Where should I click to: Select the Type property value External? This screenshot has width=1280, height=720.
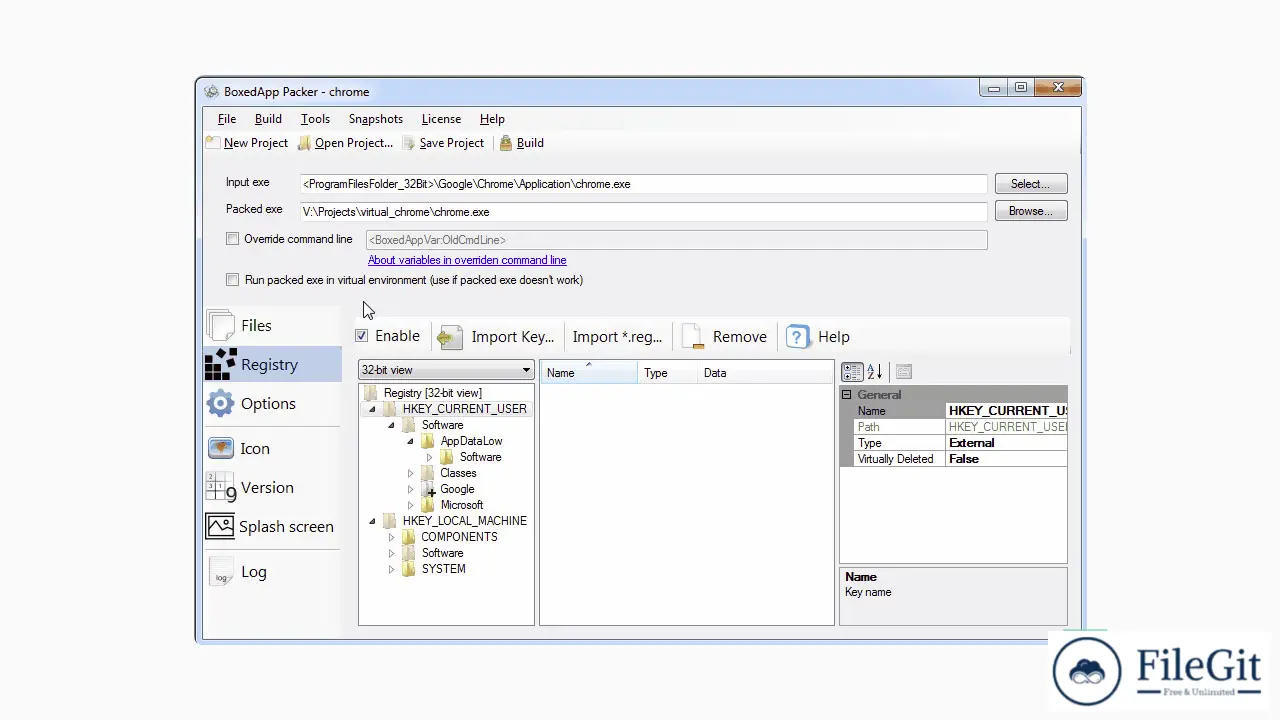[x=1007, y=443]
